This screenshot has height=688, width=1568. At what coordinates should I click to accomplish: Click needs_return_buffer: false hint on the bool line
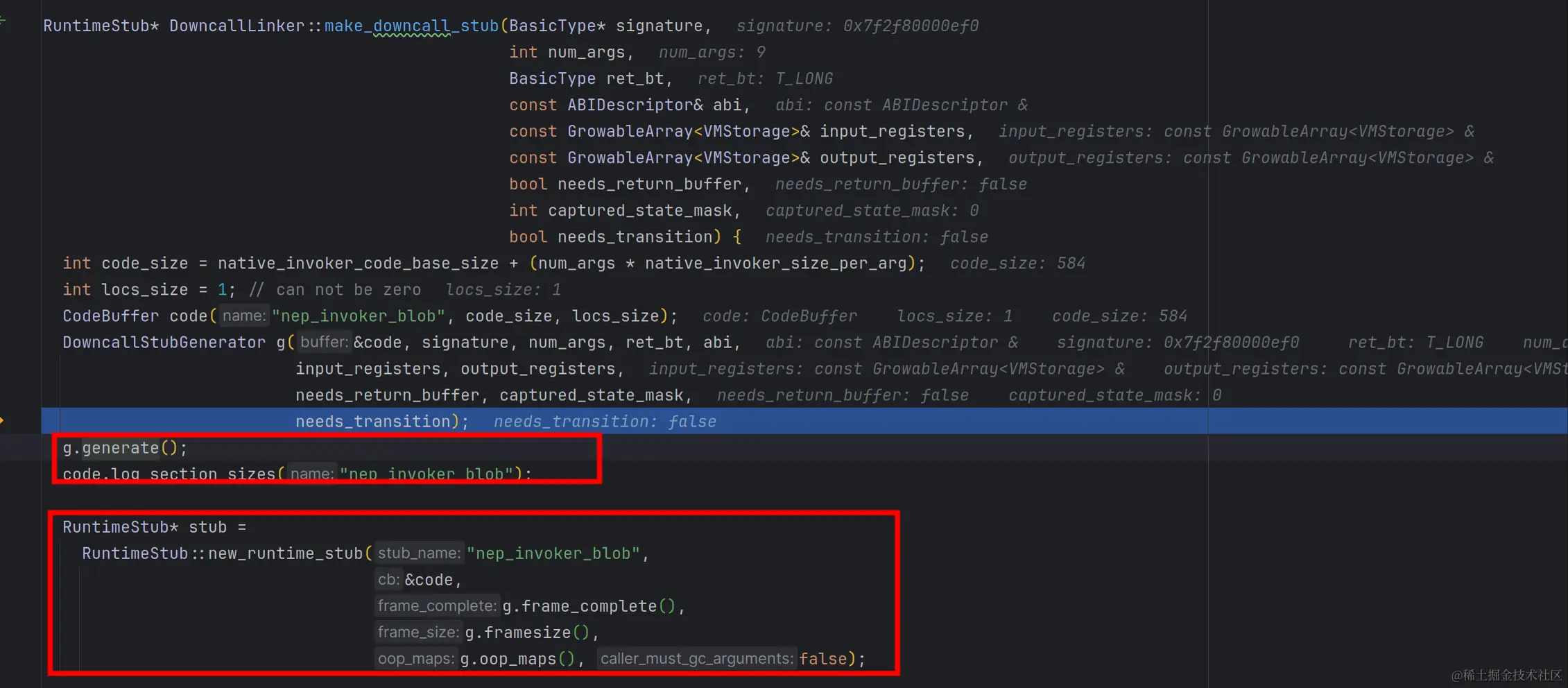coord(902,184)
